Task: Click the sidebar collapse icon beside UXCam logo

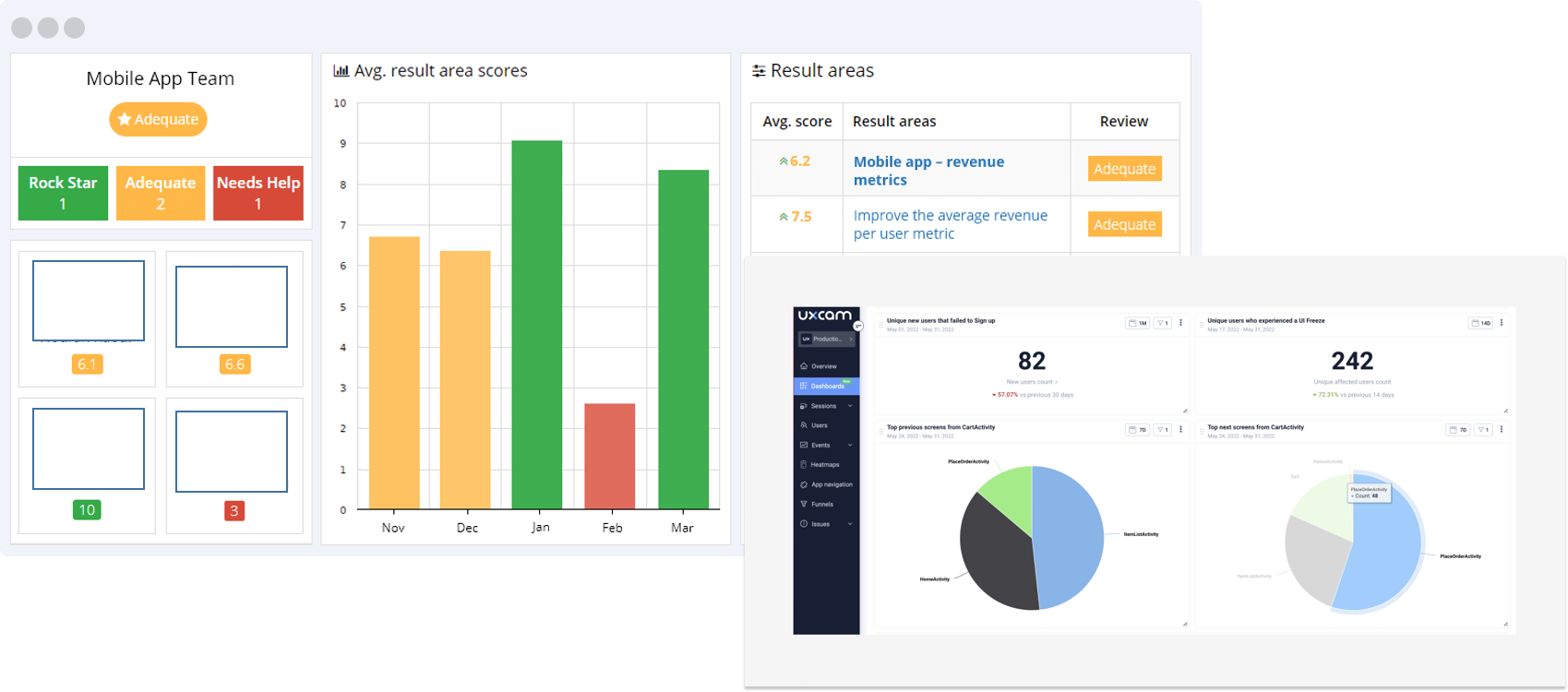Action: click(x=857, y=326)
